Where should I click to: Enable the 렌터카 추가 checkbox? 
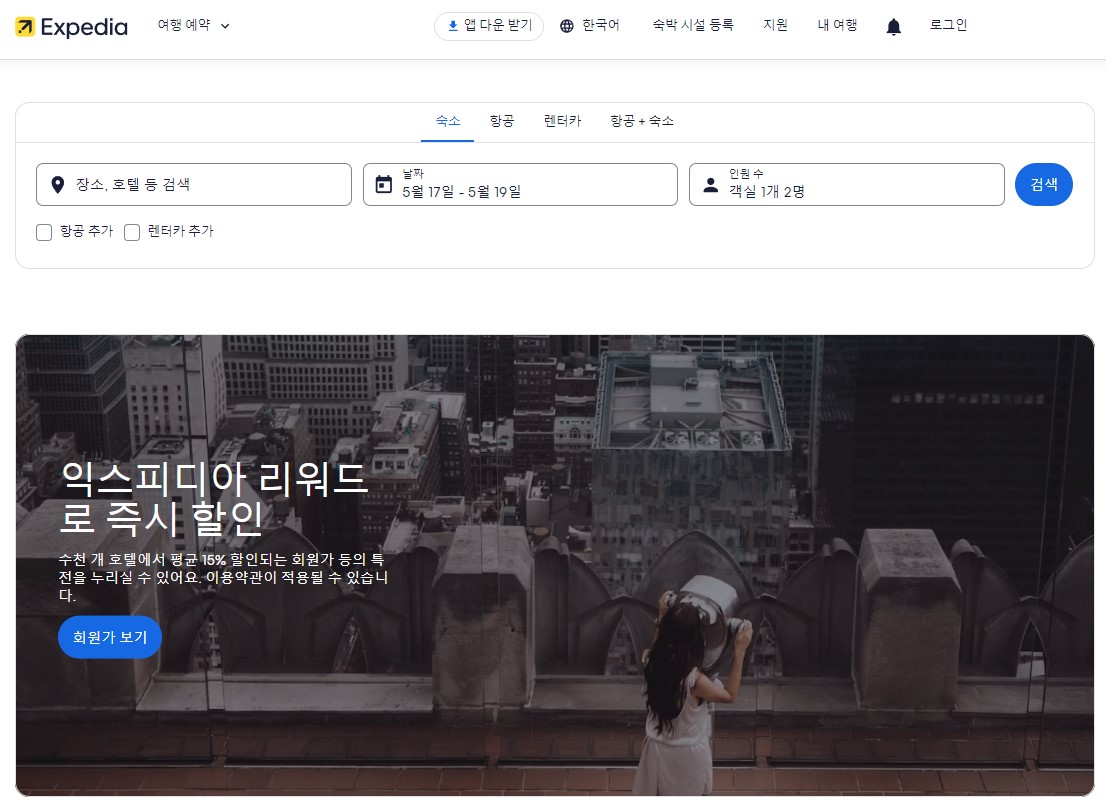132,232
